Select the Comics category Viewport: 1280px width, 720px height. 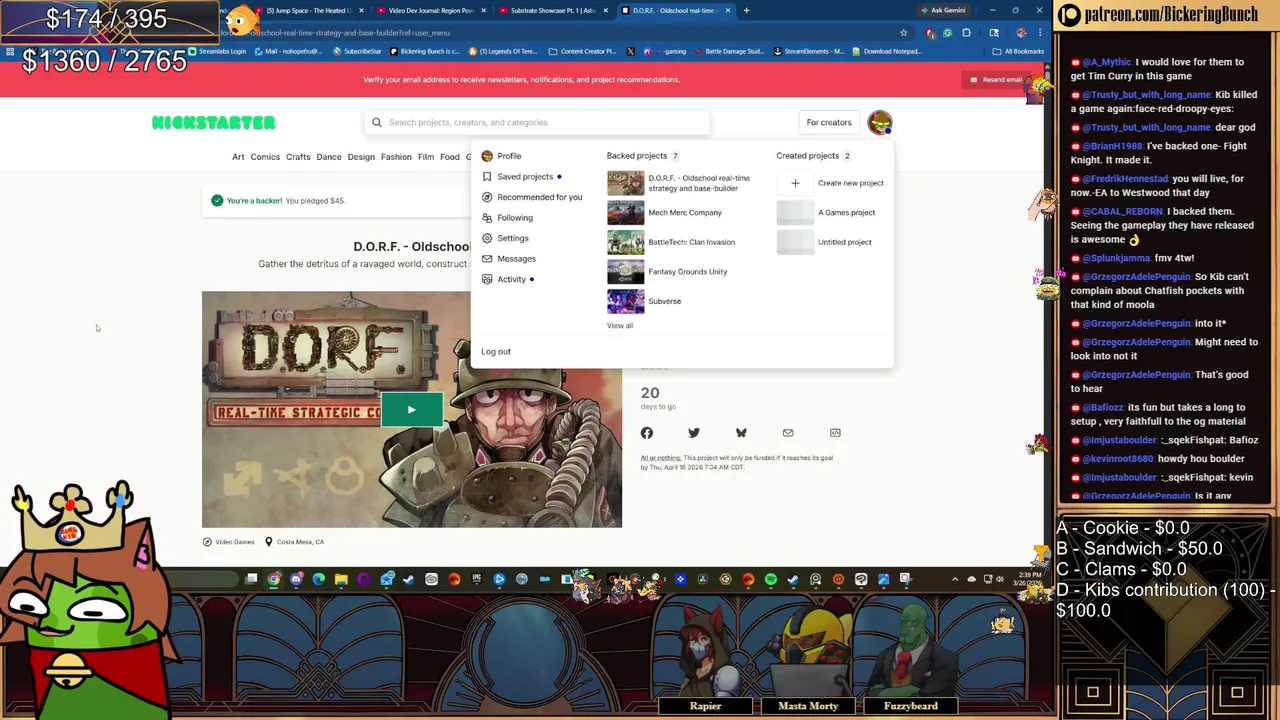coord(265,157)
